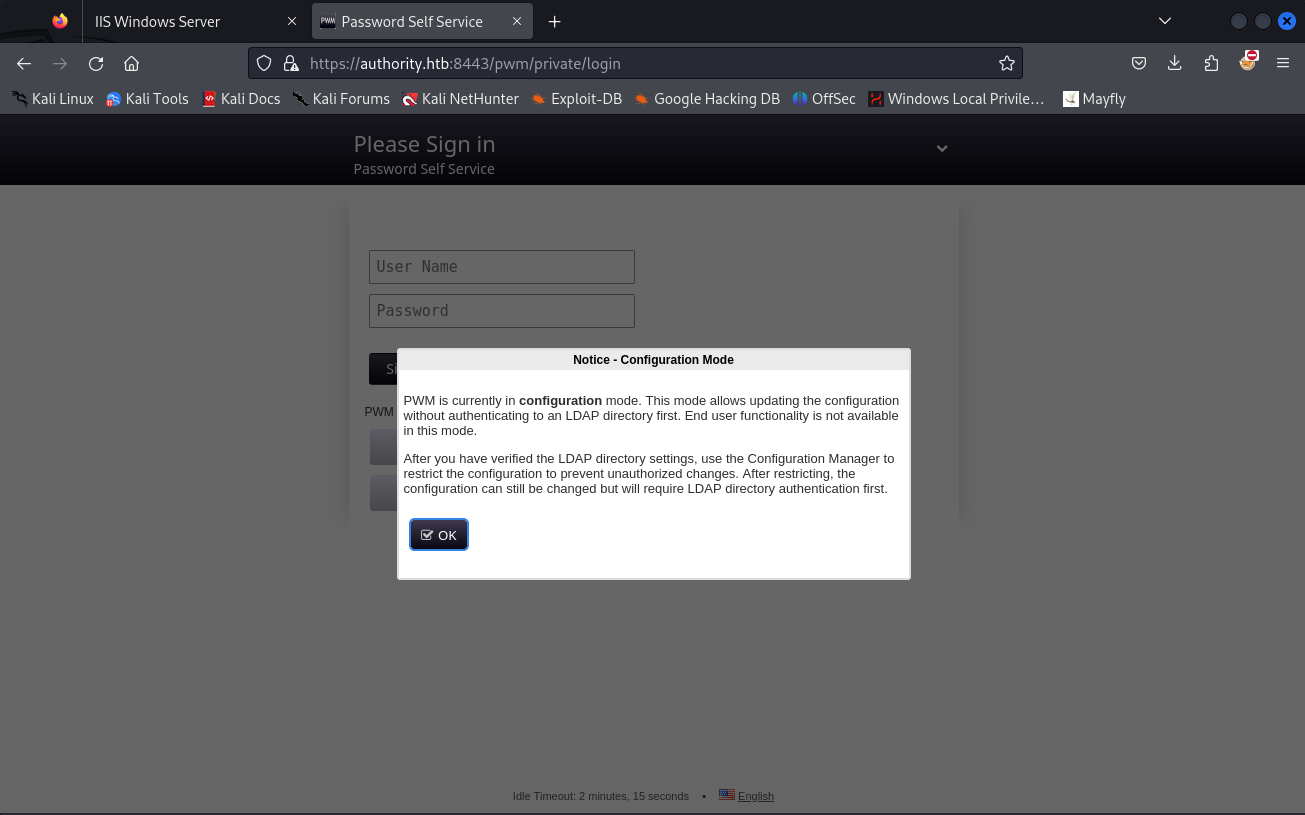Switch to the IIS Windows Server tab
The height and width of the screenshot is (815, 1305).
(158, 21)
